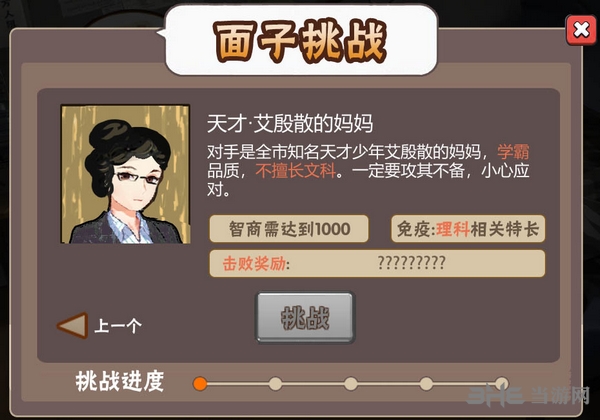Select the fifth and last progress dot

501,383
